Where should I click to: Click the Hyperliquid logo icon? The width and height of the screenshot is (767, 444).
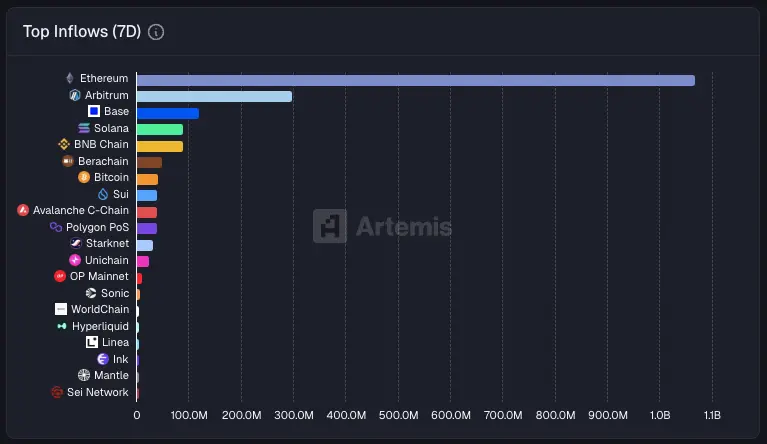[x=62, y=326]
